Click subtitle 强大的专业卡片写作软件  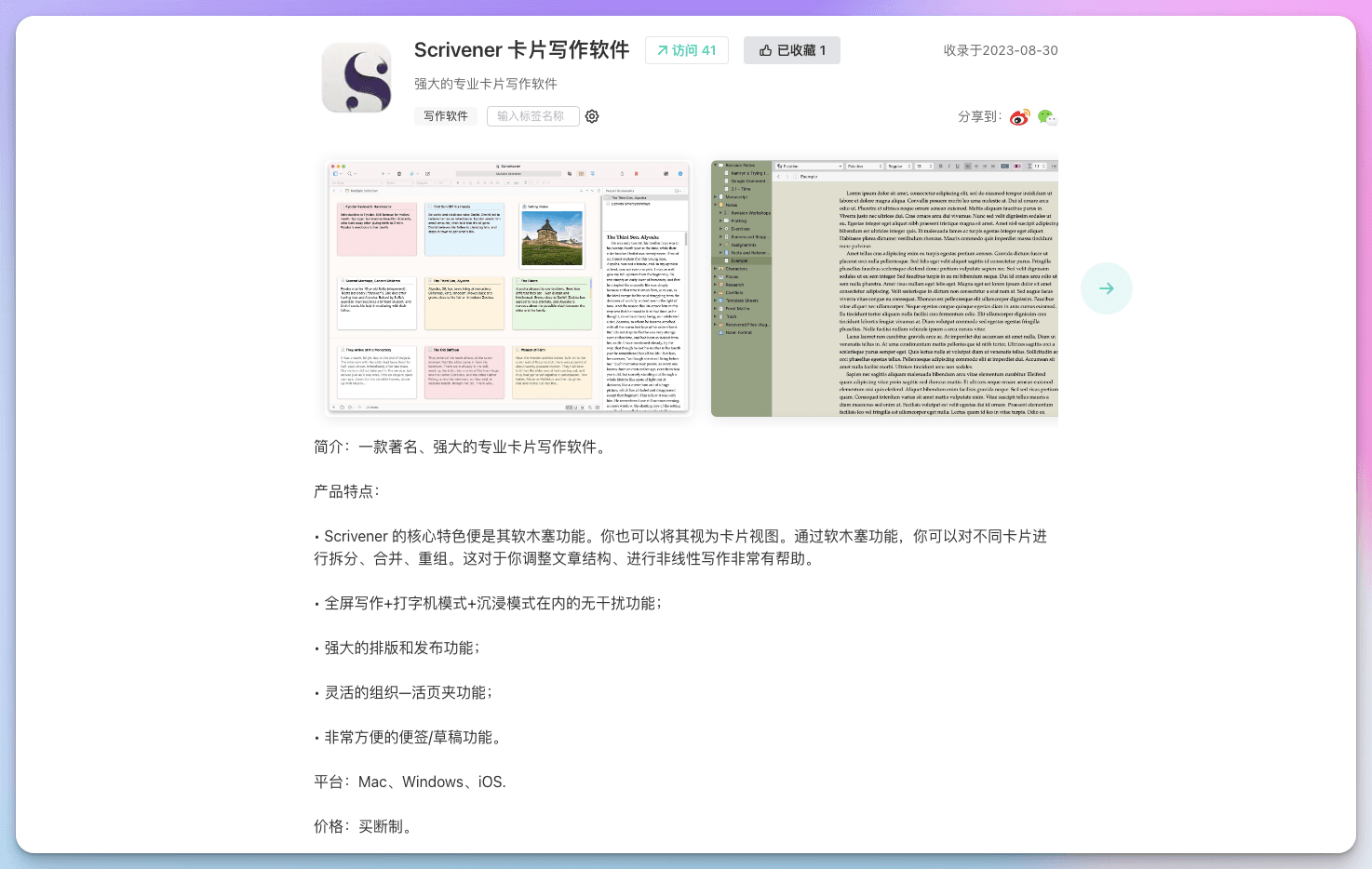point(486,84)
